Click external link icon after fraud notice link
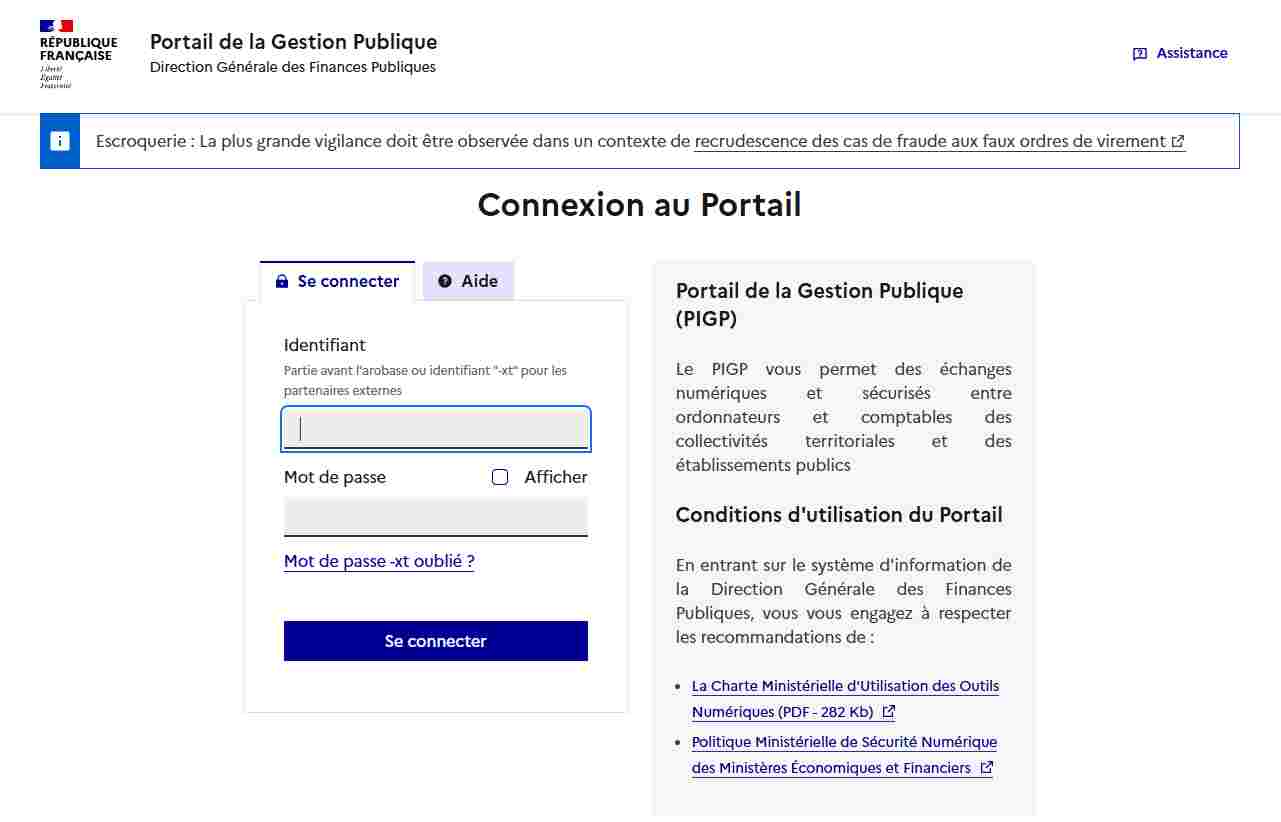Image resolution: width=1281 pixels, height=822 pixels. (x=1178, y=142)
